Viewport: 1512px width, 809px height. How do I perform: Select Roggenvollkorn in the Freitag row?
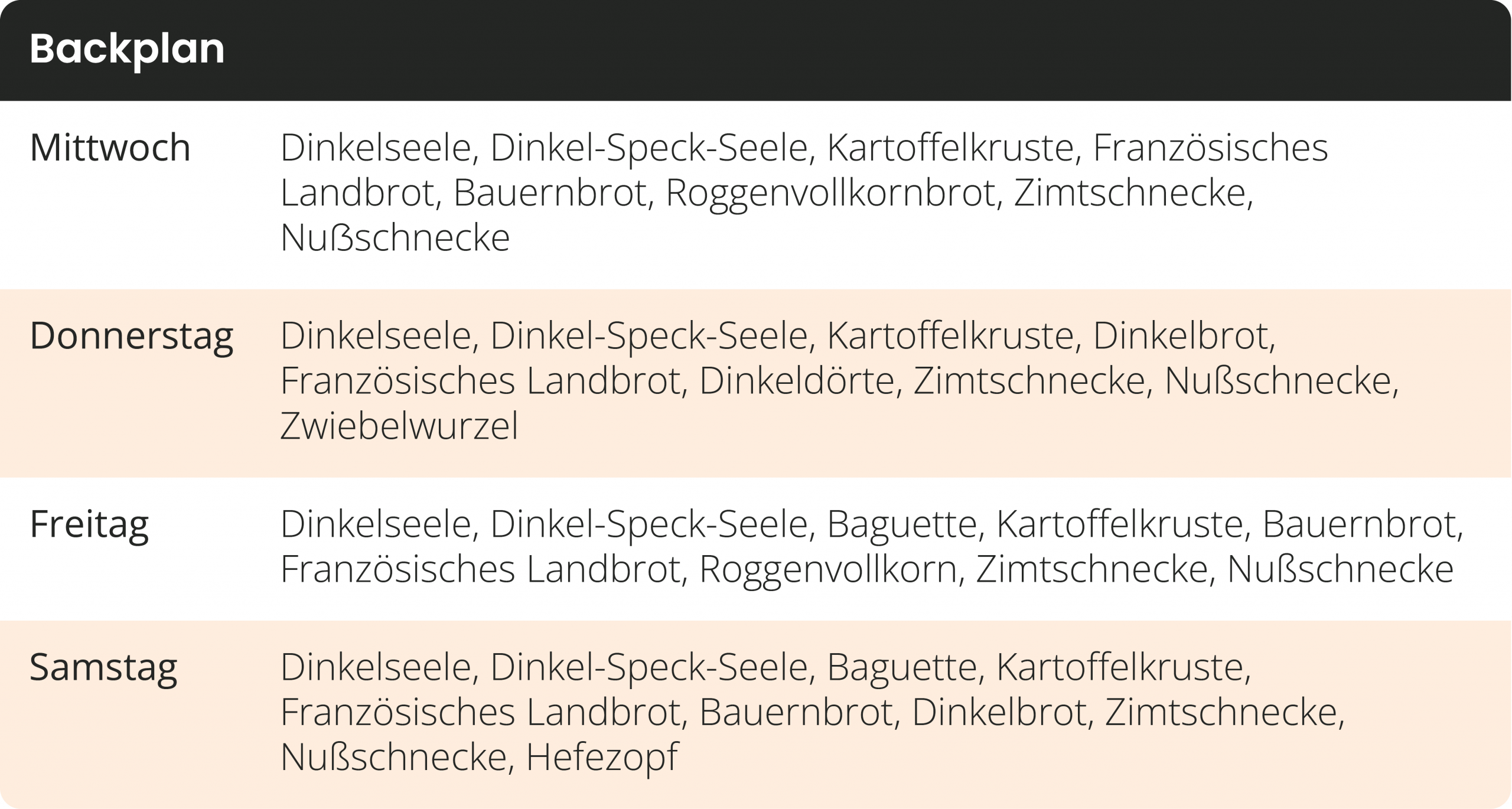click(829, 569)
